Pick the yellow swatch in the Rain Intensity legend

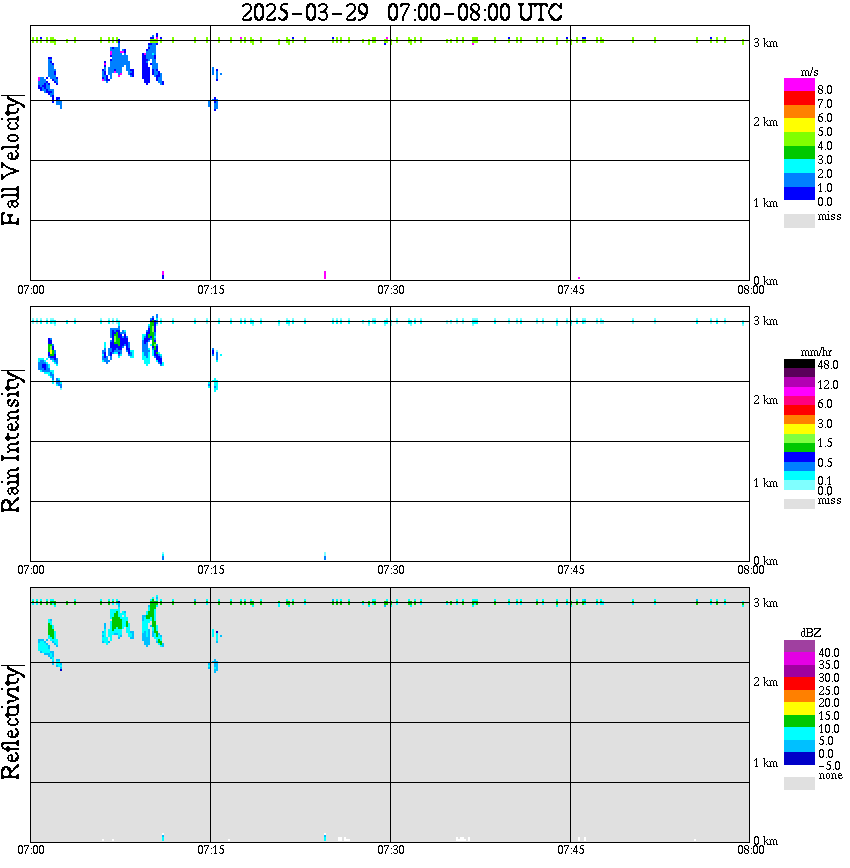tap(799, 429)
